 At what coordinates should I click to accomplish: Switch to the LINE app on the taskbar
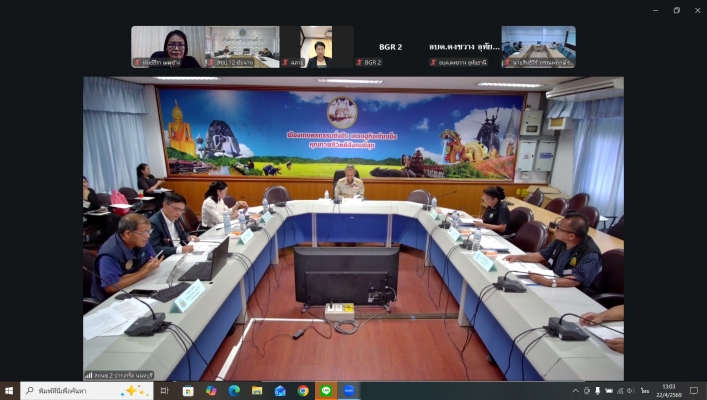[x=326, y=391]
